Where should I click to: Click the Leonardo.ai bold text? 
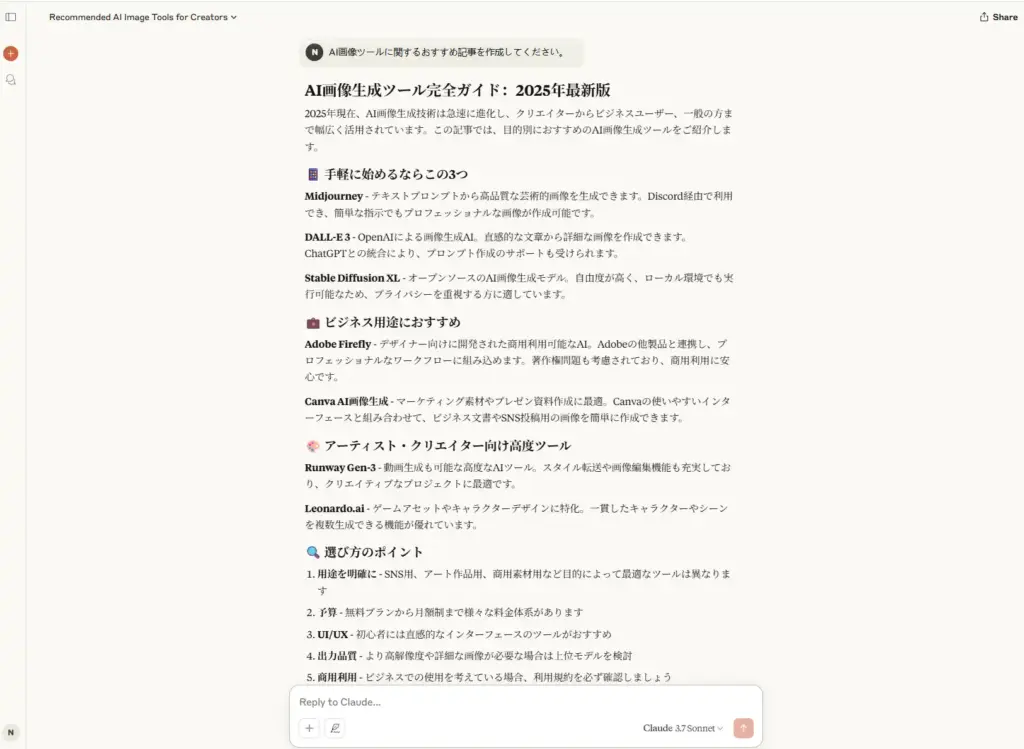pos(334,508)
